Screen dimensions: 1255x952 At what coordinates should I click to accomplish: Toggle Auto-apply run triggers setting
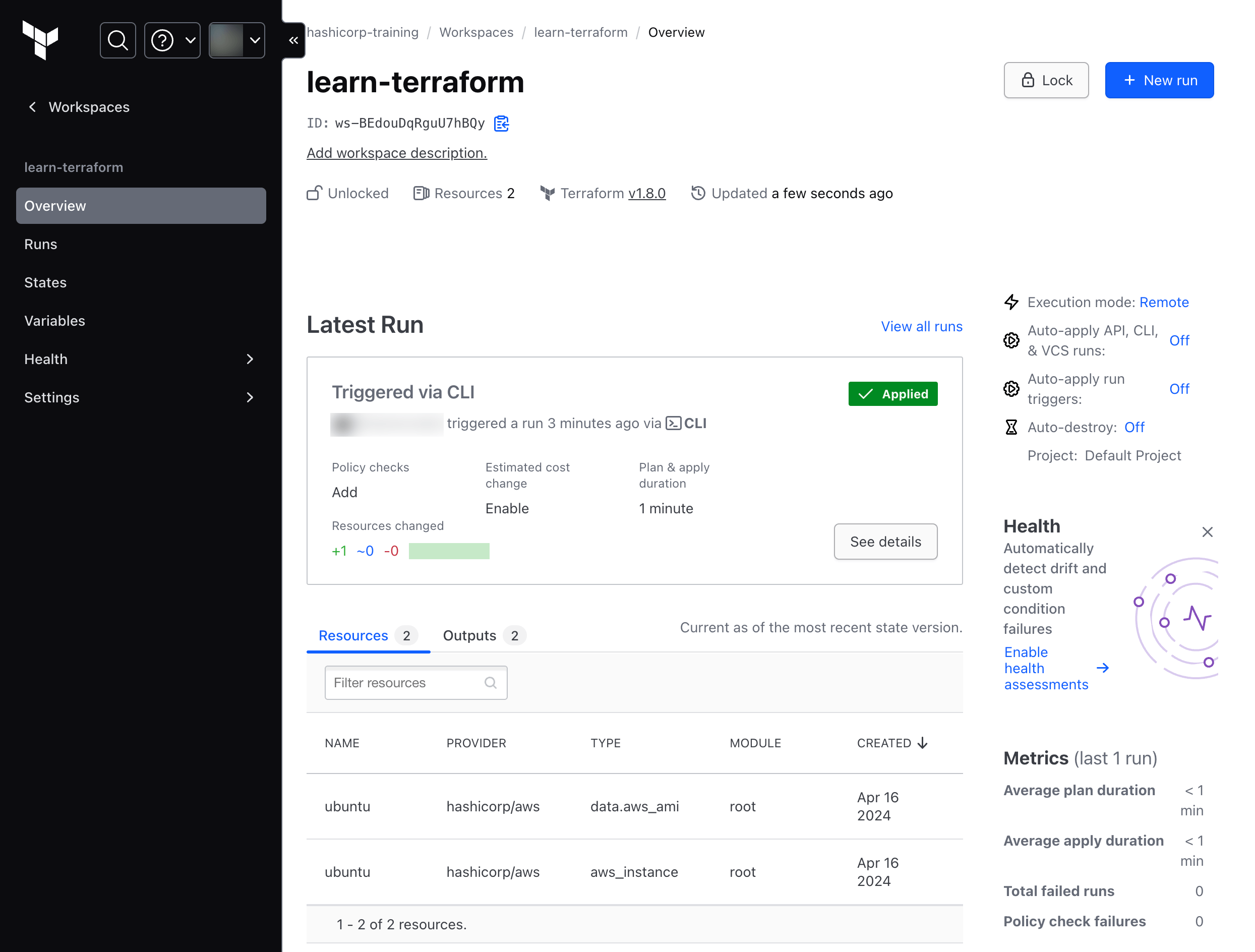1179,389
